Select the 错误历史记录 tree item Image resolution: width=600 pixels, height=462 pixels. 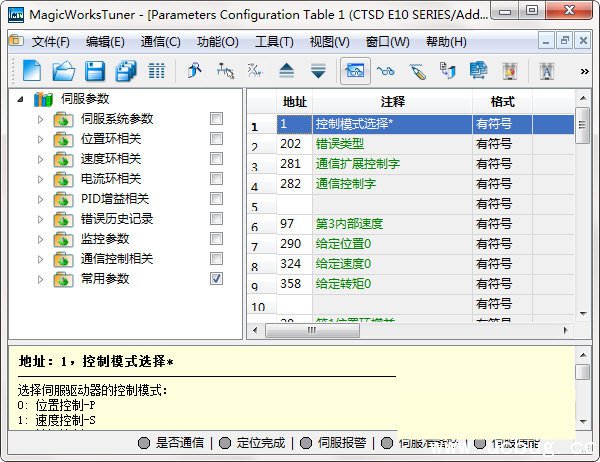117,219
